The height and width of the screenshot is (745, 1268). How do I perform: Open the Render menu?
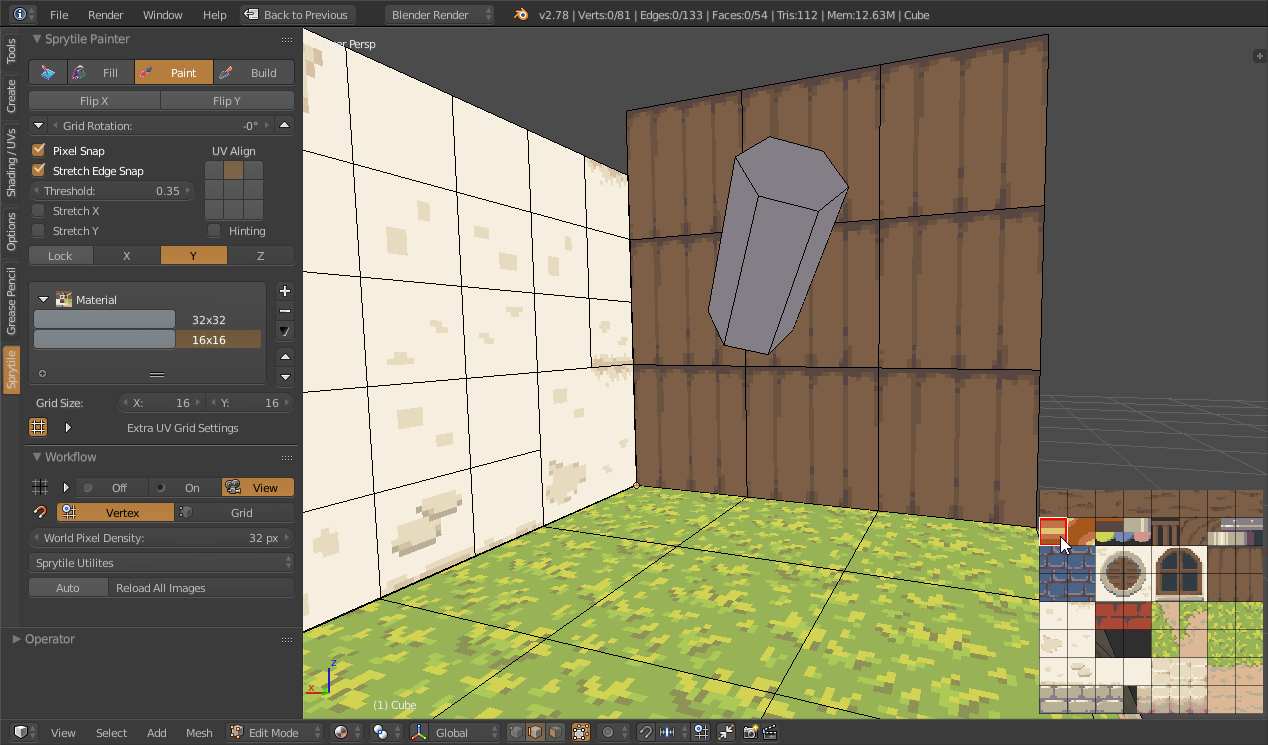tap(106, 15)
